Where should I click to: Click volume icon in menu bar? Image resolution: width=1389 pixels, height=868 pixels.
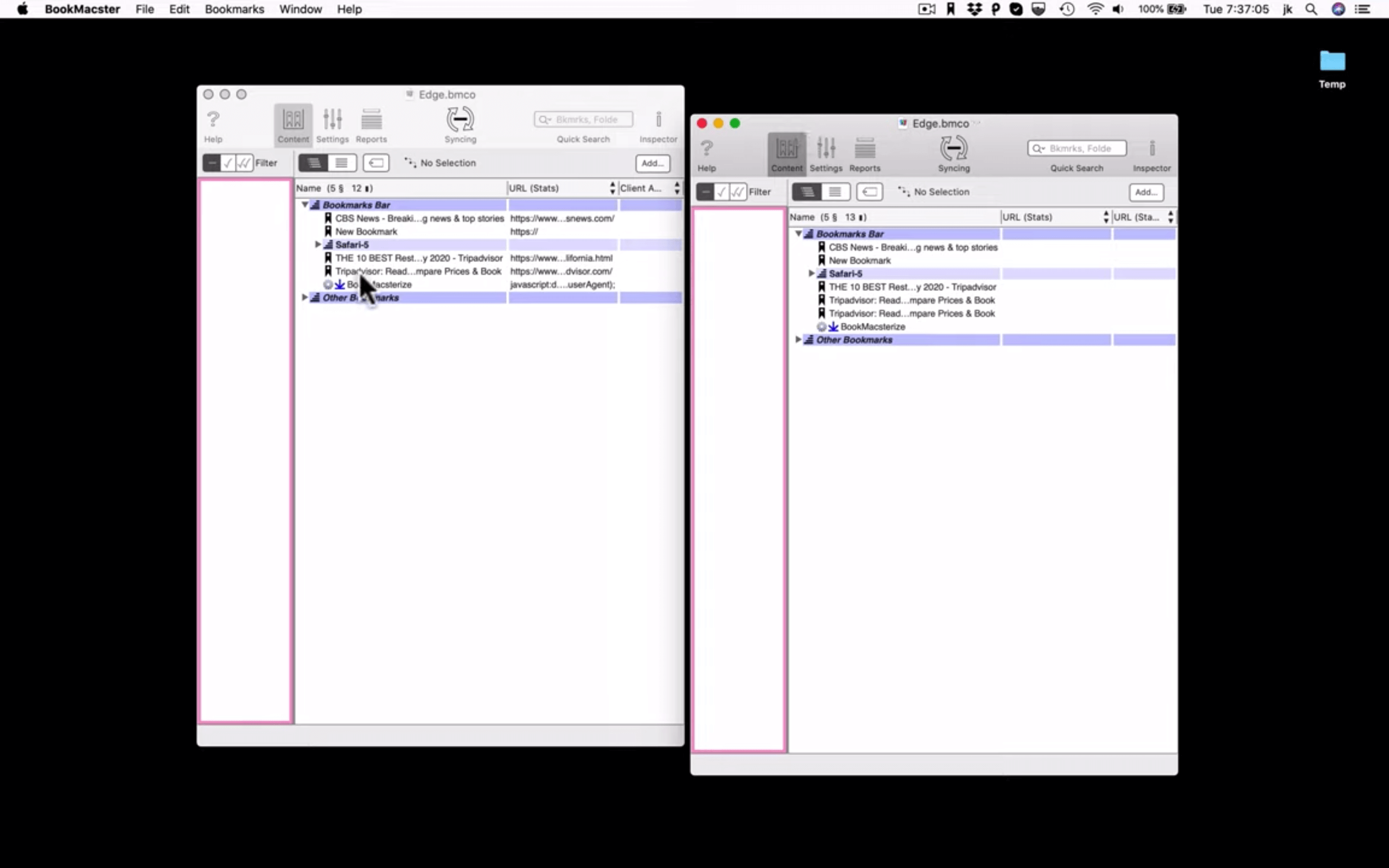click(1118, 9)
